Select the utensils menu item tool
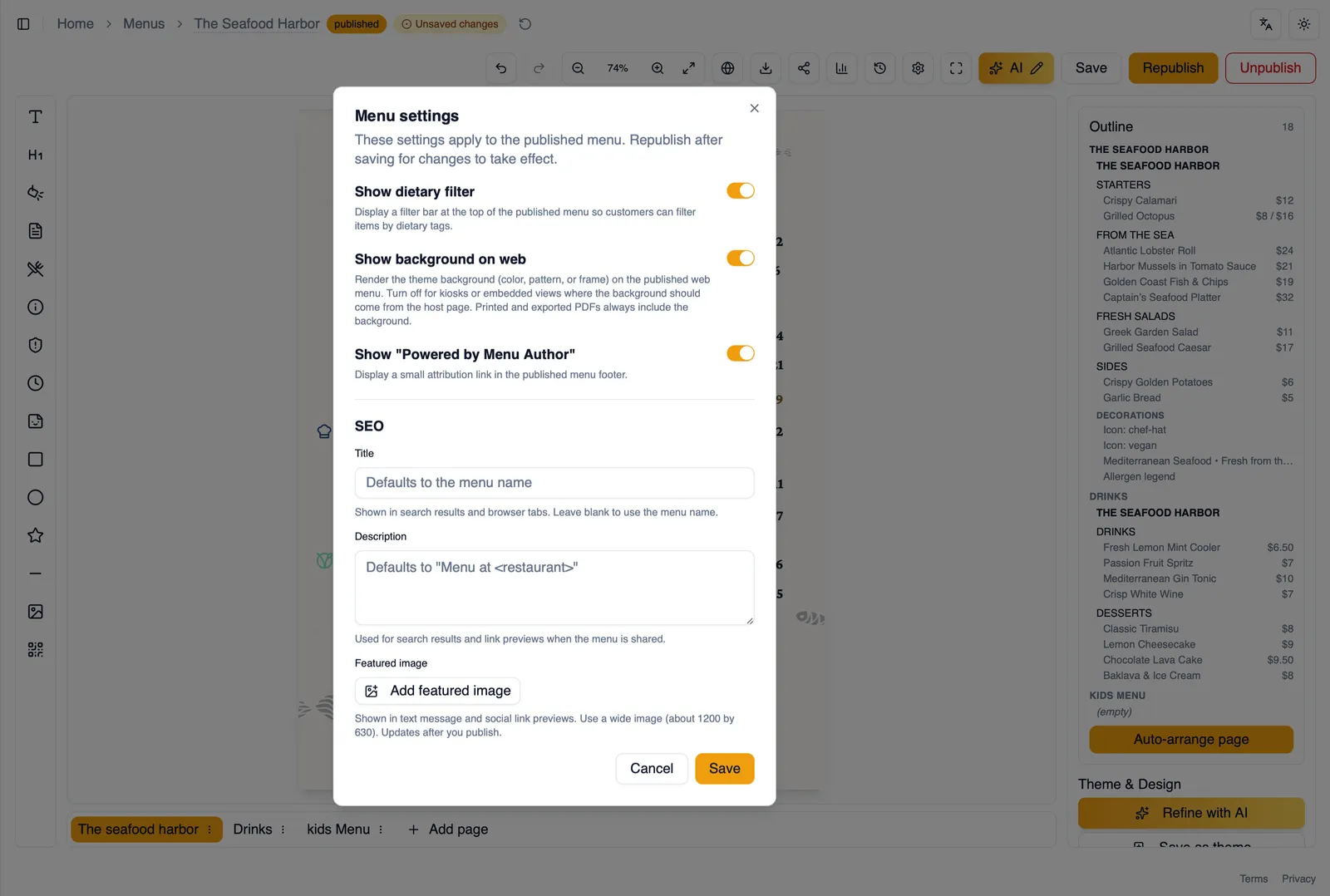 coord(35,269)
